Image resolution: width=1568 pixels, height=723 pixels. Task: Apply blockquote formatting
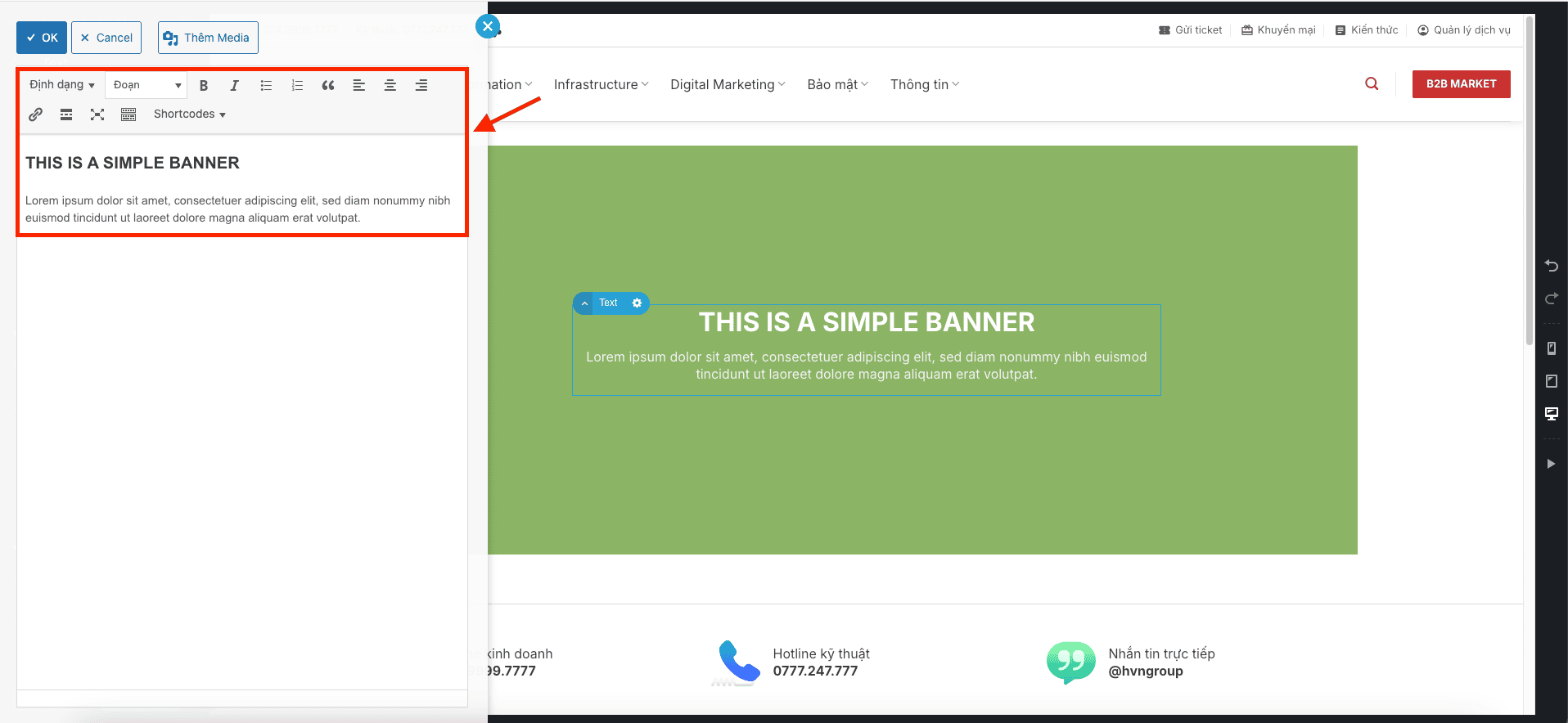pyautogui.click(x=328, y=85)
